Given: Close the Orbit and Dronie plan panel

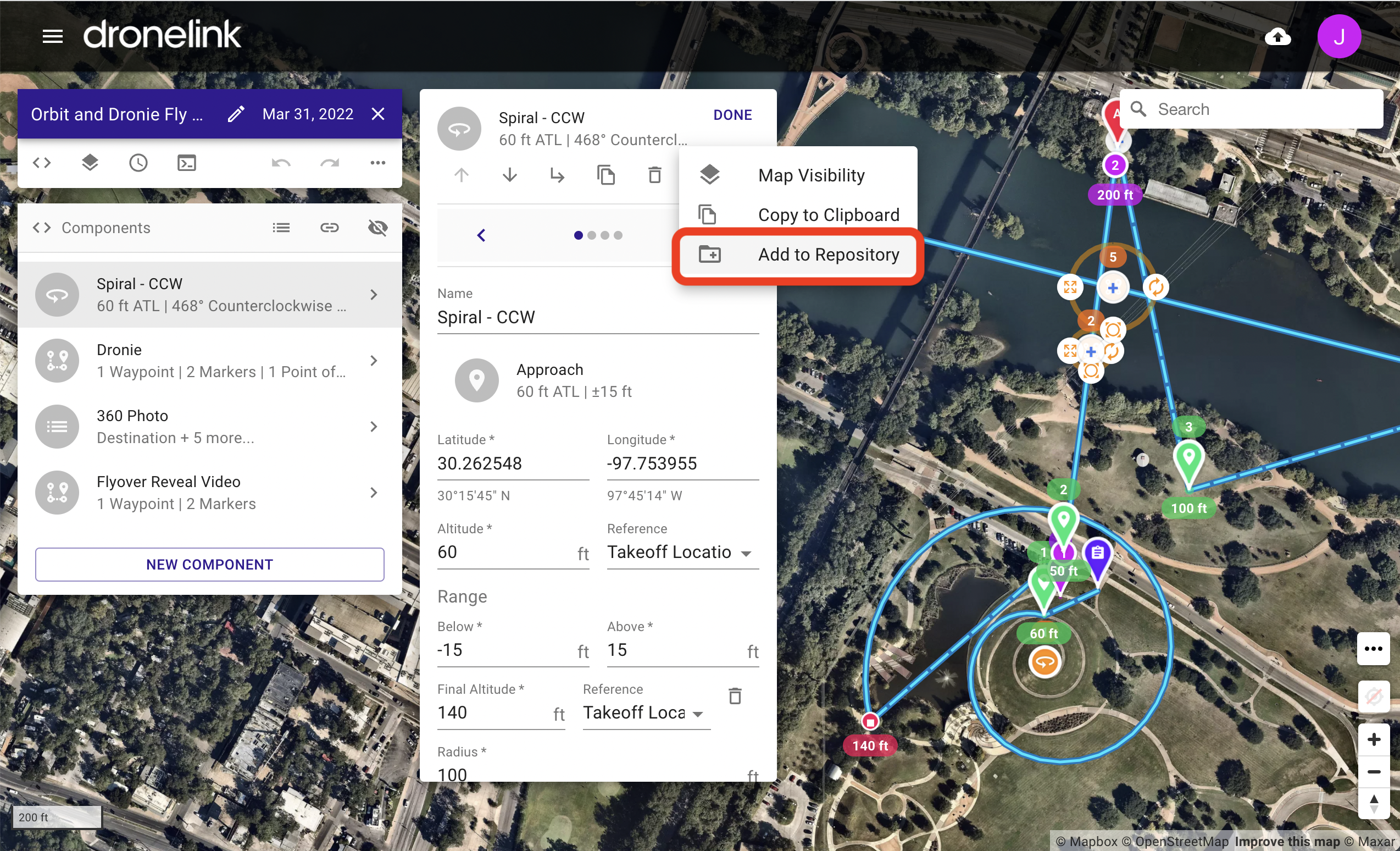Looking at the screenshot, I should (378, 114).
